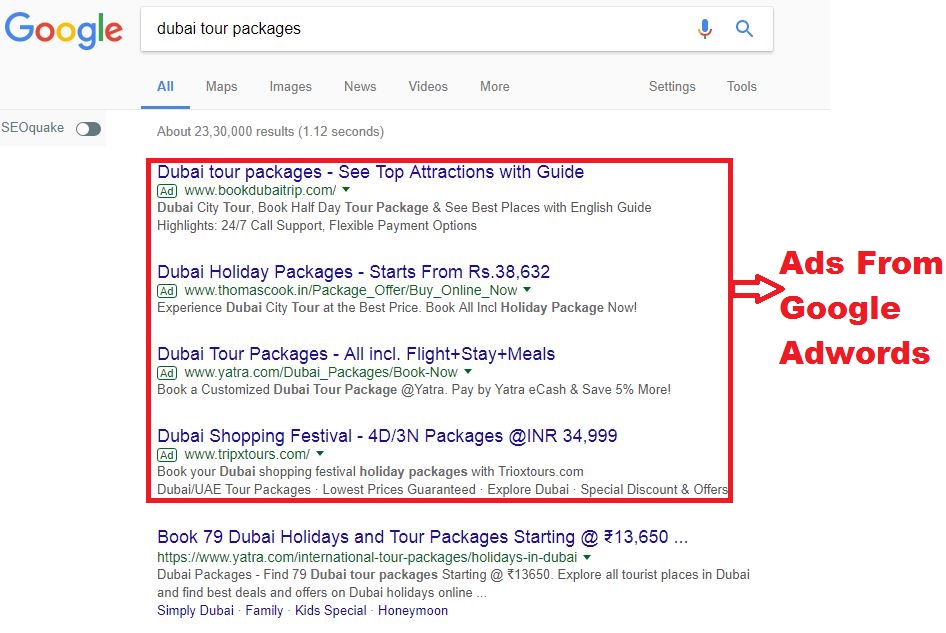The height and width of the screenshot is (633, 946).
Task: Expand dropdown arrow after bookdubaitrip.com URL
Action: coord(346,189)
